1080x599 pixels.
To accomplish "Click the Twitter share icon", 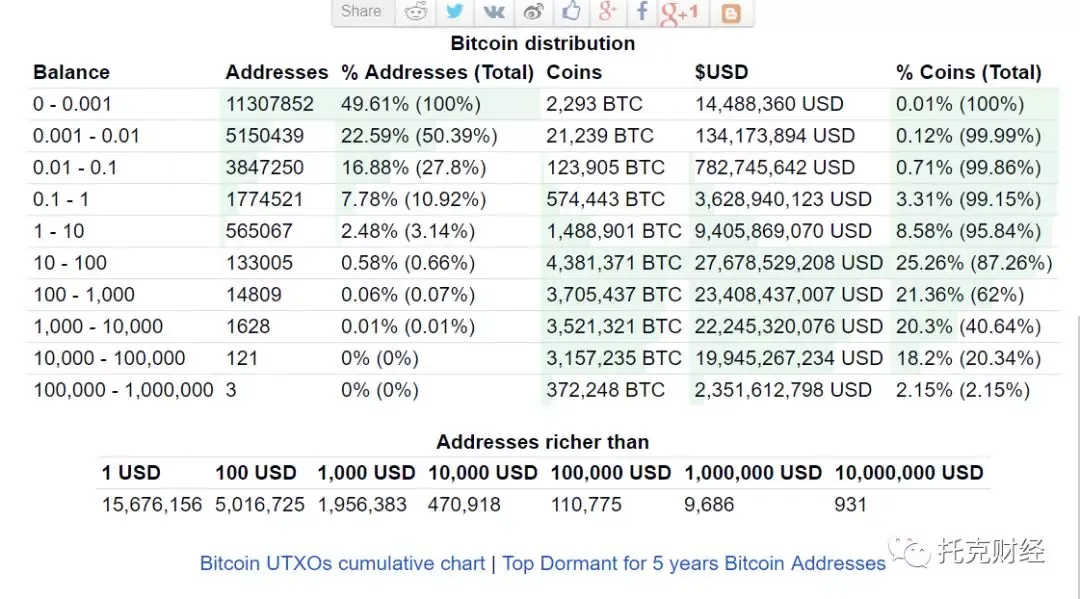I will [x=455, y=12].
